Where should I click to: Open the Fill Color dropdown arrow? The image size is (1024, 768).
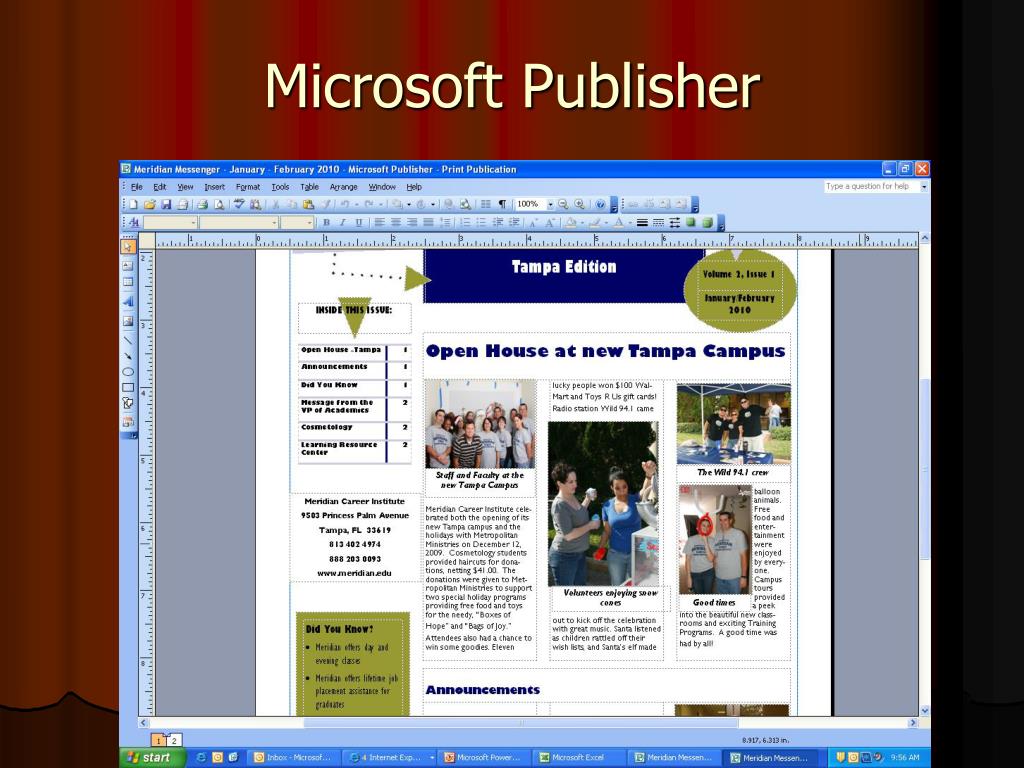click(x=581, y=223)
